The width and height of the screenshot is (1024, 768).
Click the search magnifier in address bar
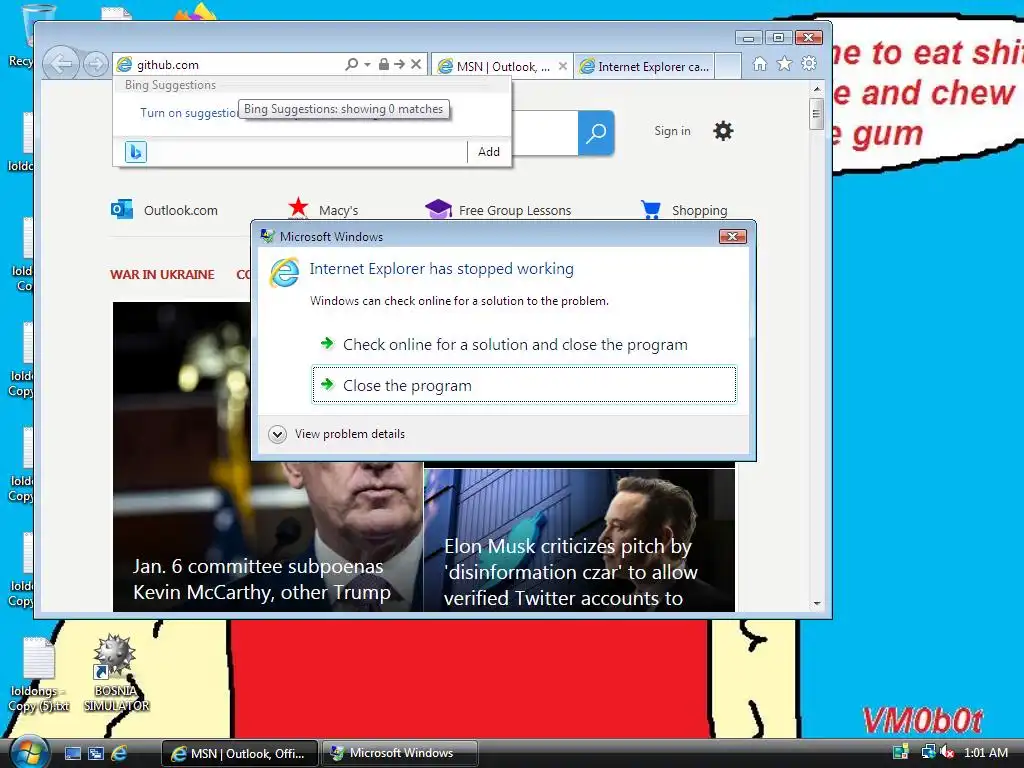click(x=351, y=64)
